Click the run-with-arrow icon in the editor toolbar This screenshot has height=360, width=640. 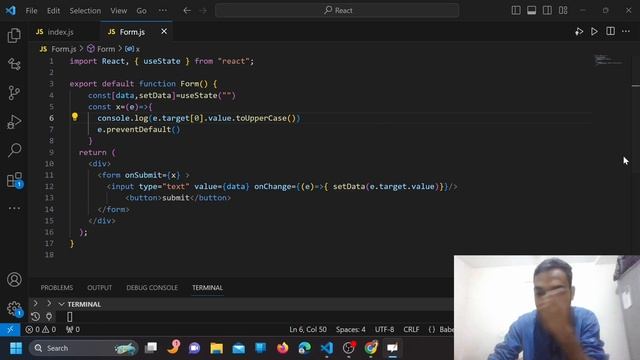(x=579, y=31)
